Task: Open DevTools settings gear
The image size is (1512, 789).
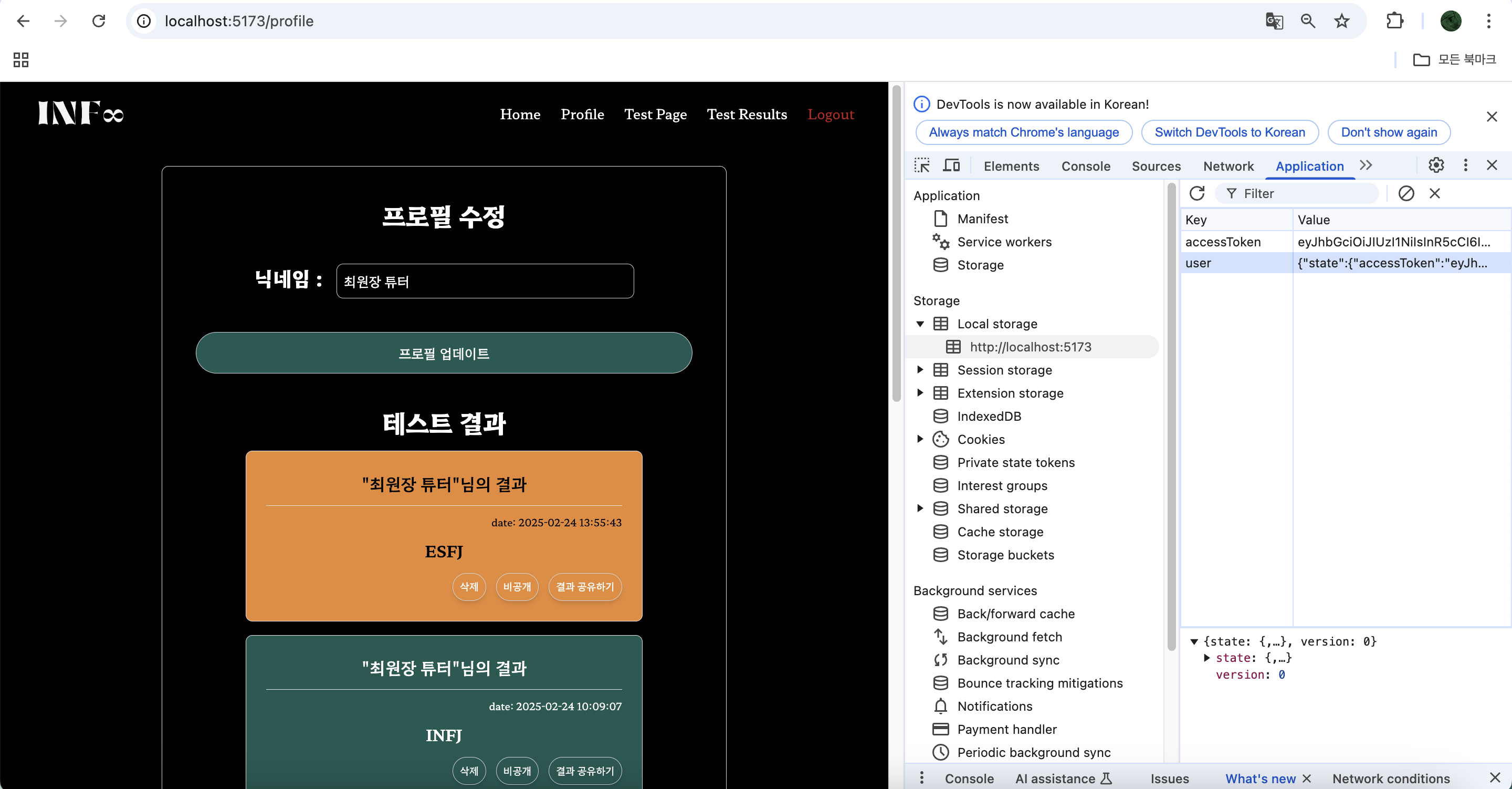Action: point(1436,165)
